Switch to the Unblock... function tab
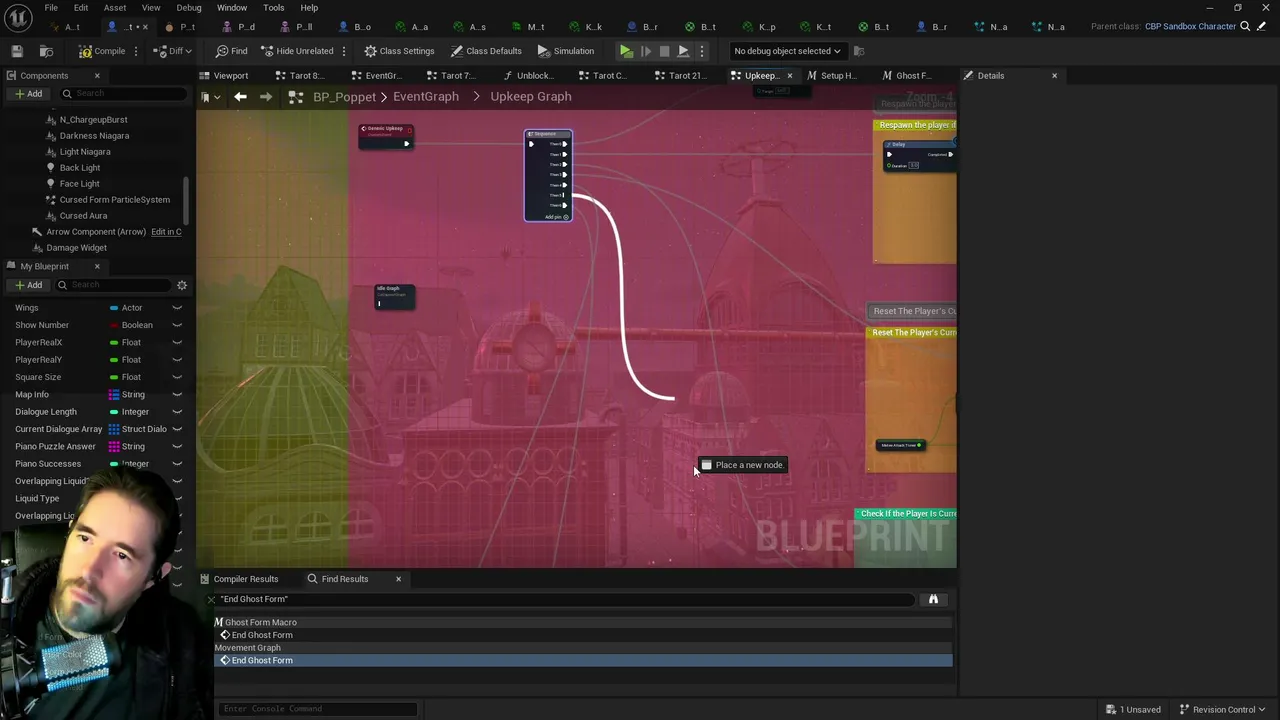The height and width of the screenshot is (720, 1280). coord(527,75)
